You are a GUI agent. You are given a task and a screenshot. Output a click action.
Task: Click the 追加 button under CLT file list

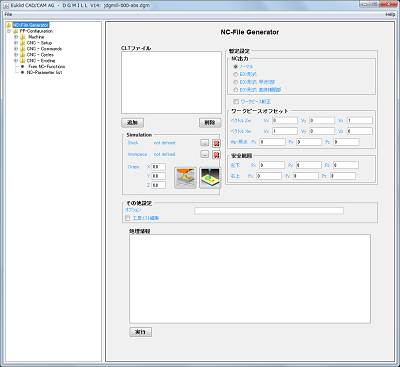pos(133,123)
